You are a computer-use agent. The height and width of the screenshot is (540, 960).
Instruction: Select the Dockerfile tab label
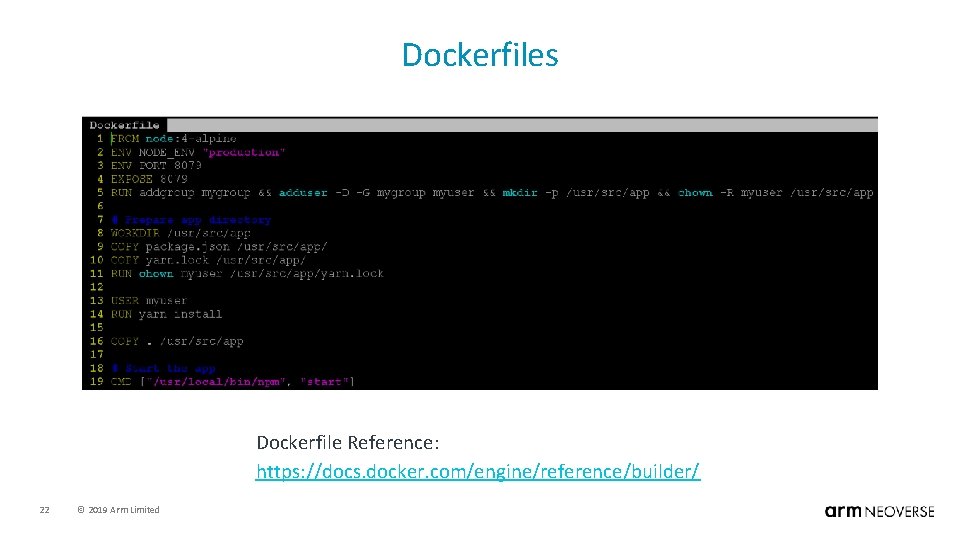click(124, 125)
